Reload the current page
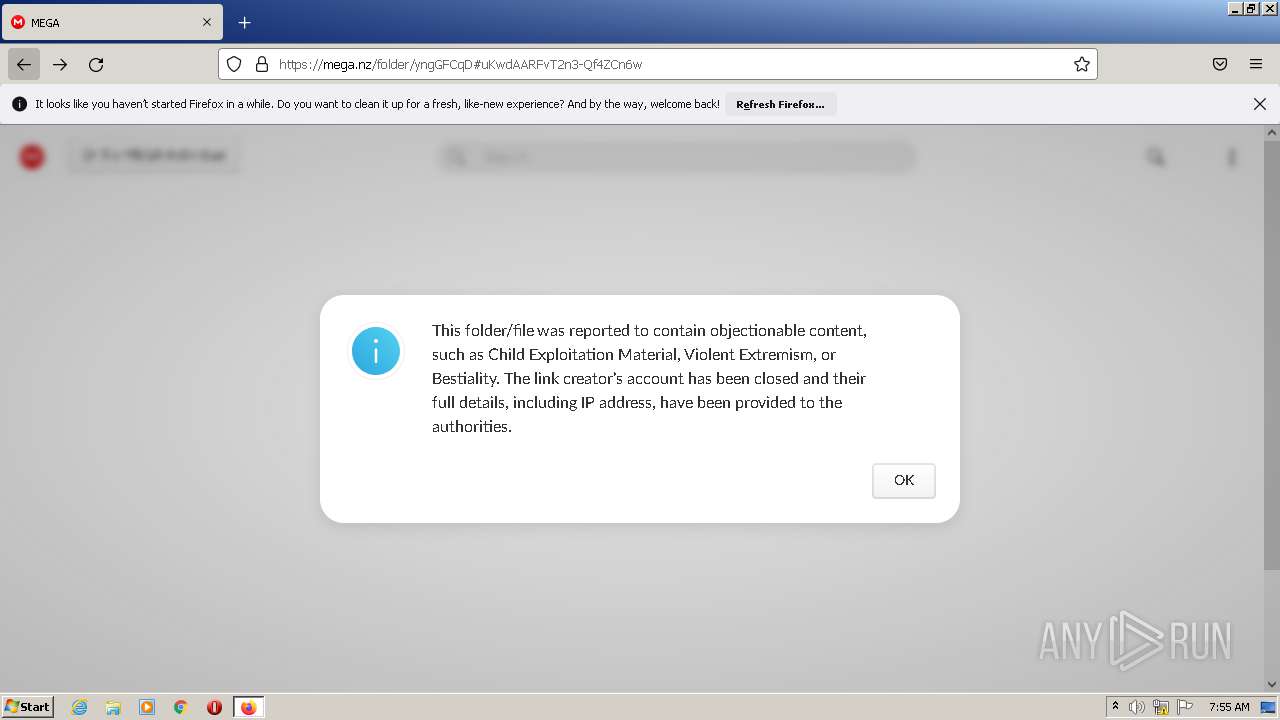Viewport: 1280px width, 720px height. [x=96, y=64]
